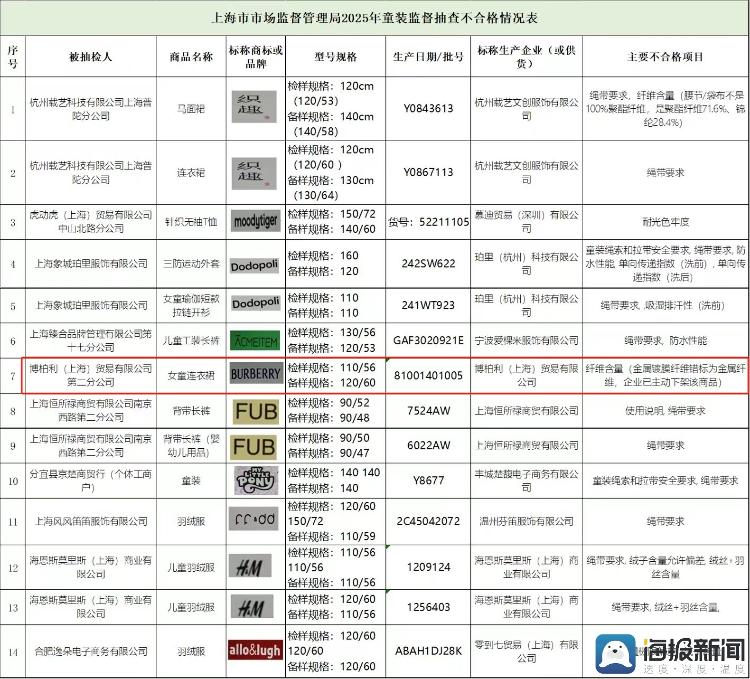
Task: Click the failed item 绳带要求、防水性能
Action: point(665,340)
